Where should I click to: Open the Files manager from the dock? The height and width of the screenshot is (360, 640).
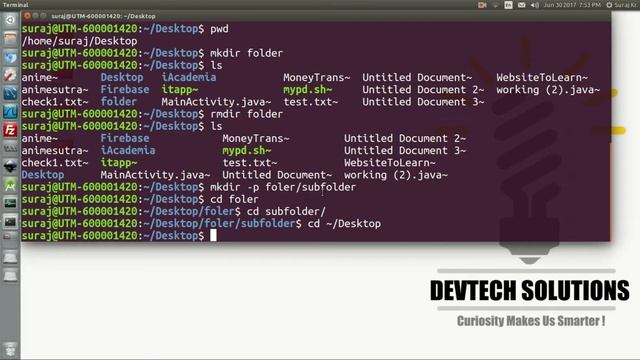[x=10, y=39]
